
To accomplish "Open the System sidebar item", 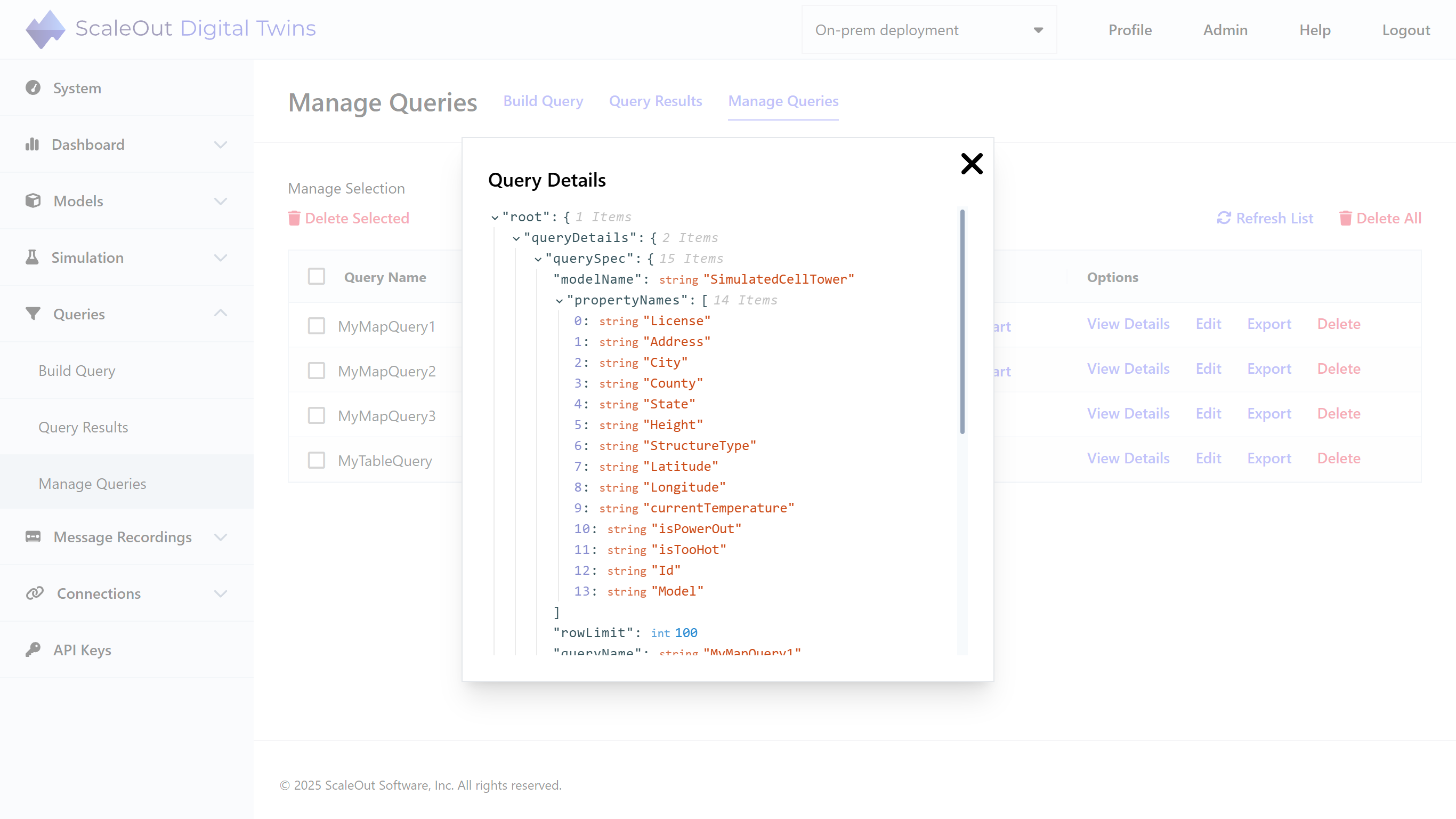I will (x=127, y=87).
